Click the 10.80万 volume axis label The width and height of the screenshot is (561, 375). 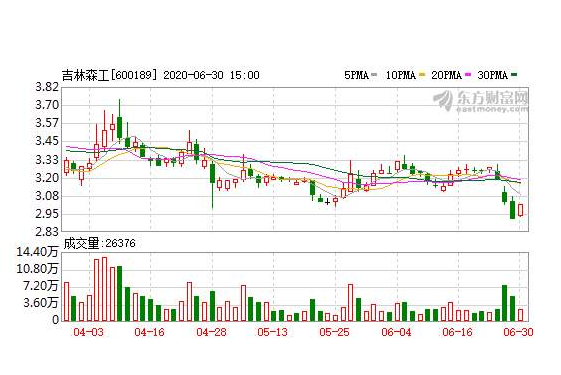[37, 269]
